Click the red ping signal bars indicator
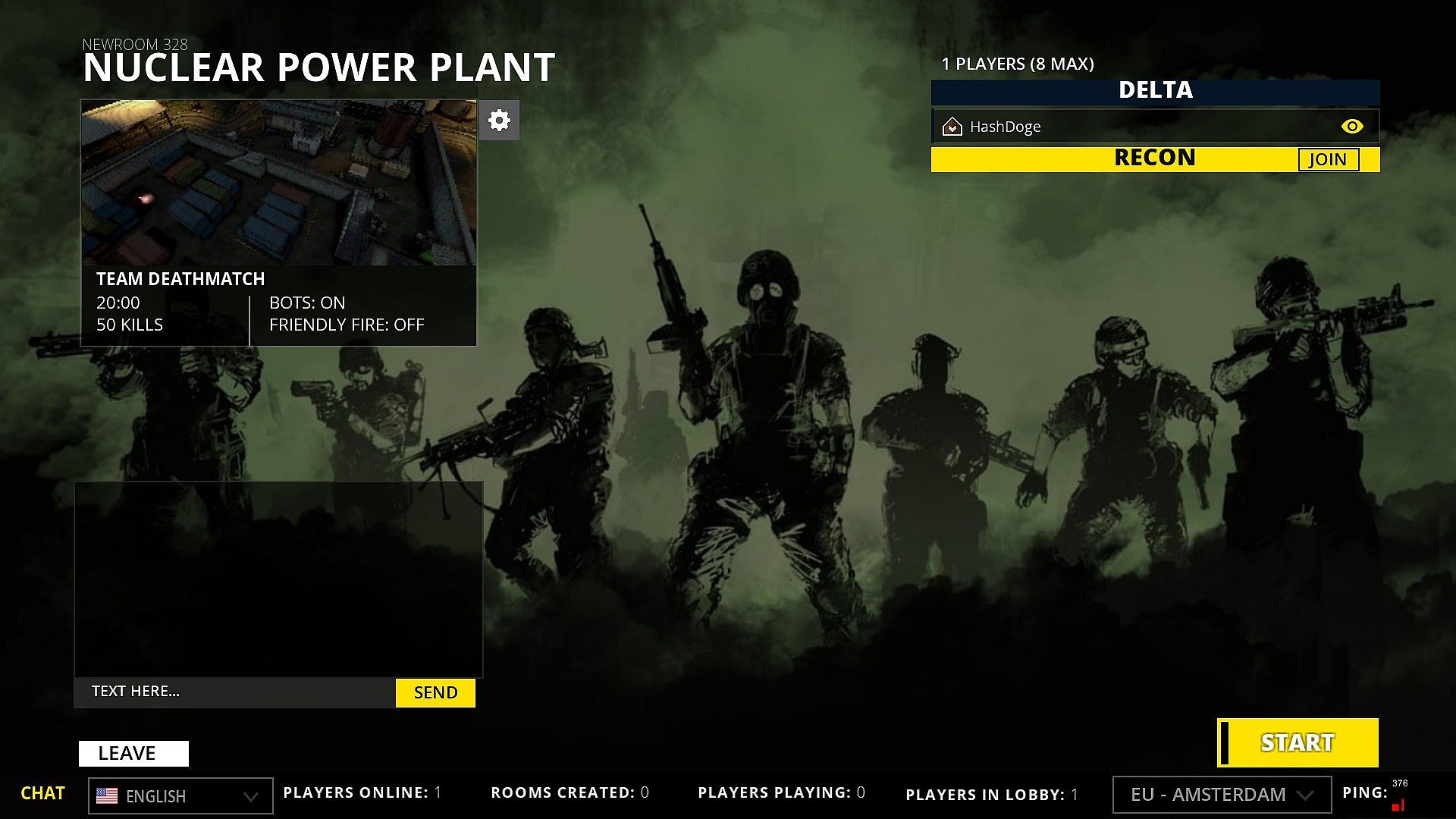Screen dimensions: 1456x819 (1398, 805)
